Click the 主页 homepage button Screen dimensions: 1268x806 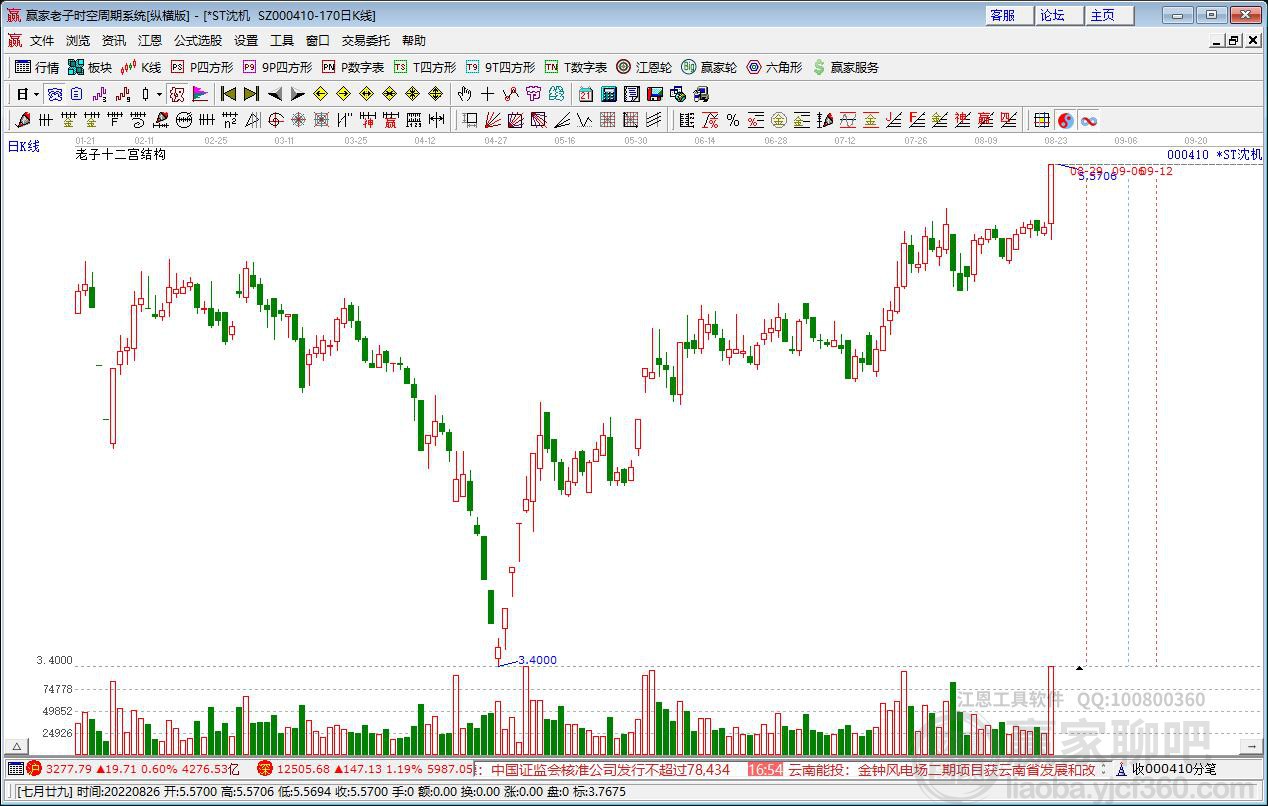(x=1110, y=15)
